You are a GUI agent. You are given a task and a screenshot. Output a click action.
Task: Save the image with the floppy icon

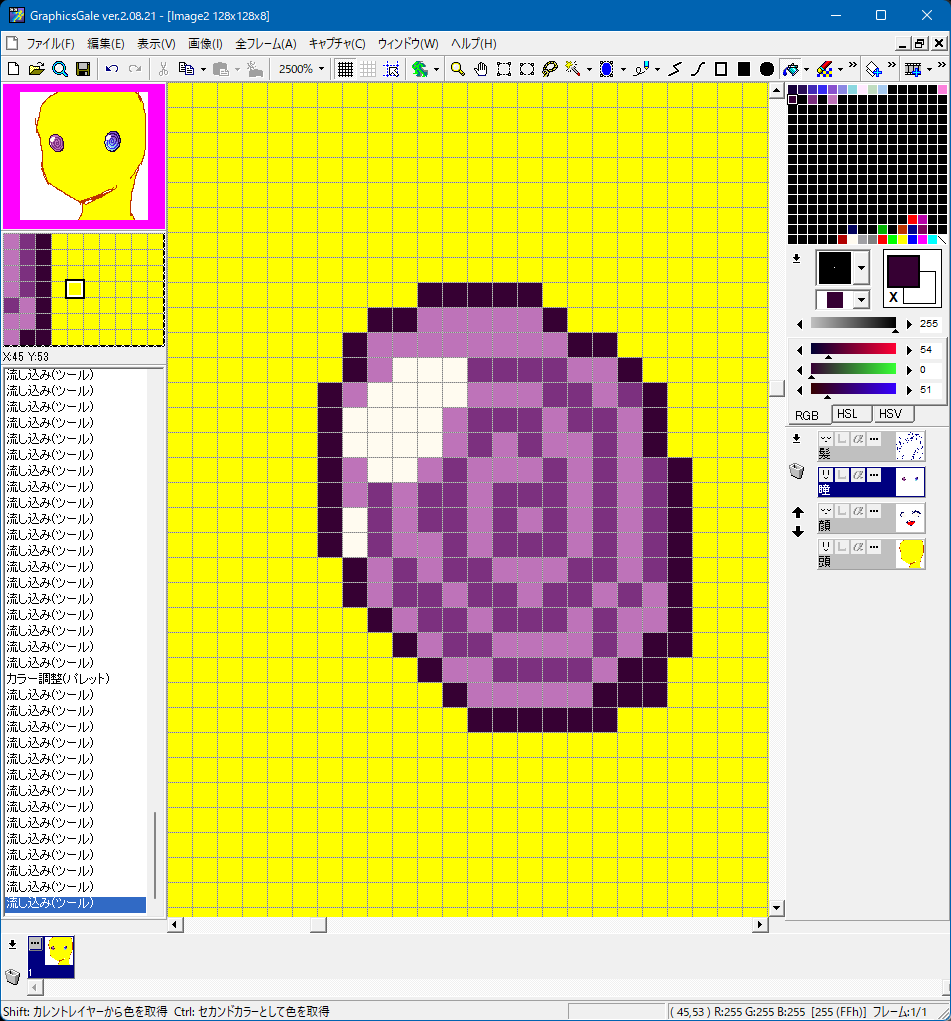click(83, 69)
